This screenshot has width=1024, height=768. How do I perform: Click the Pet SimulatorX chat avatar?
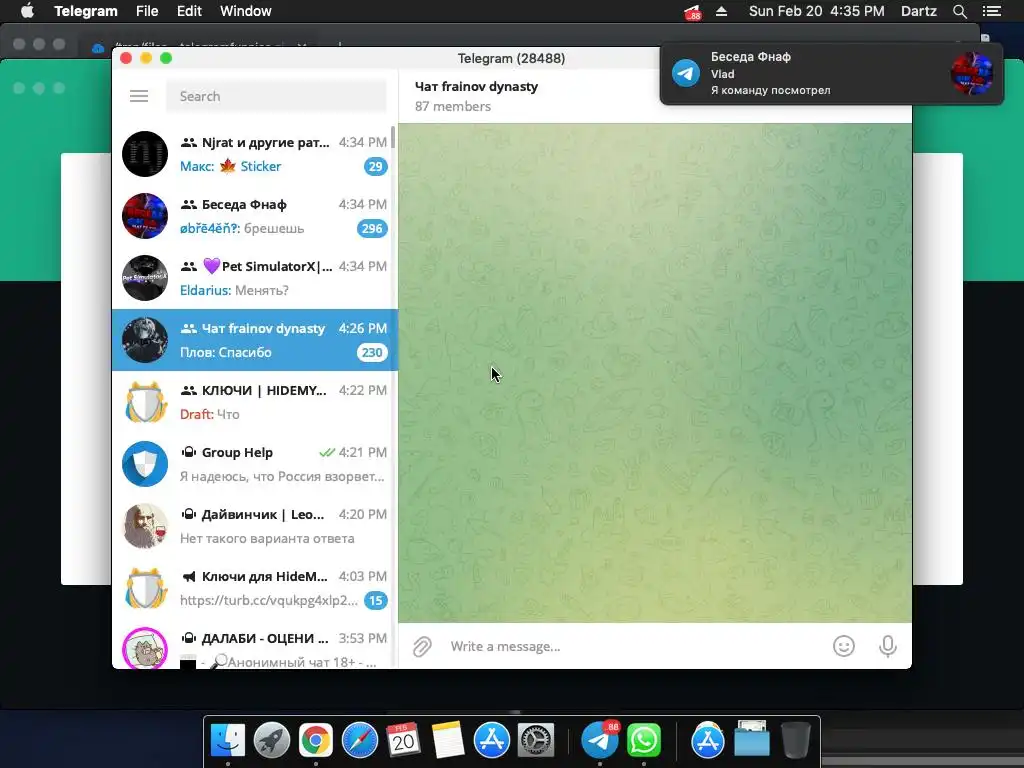pos(145,278)
